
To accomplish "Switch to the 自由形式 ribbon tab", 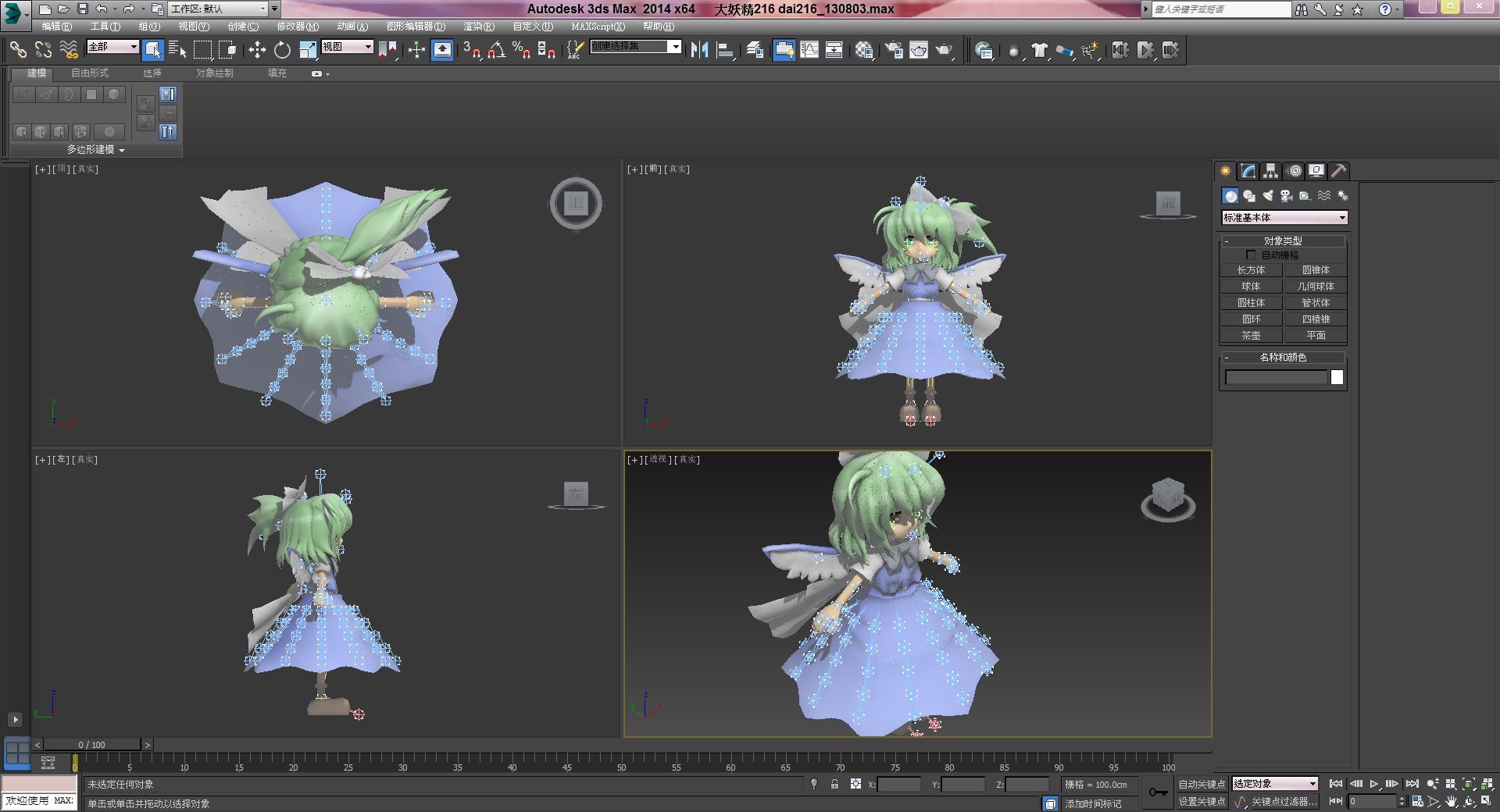I will click(x=90, y=73).
